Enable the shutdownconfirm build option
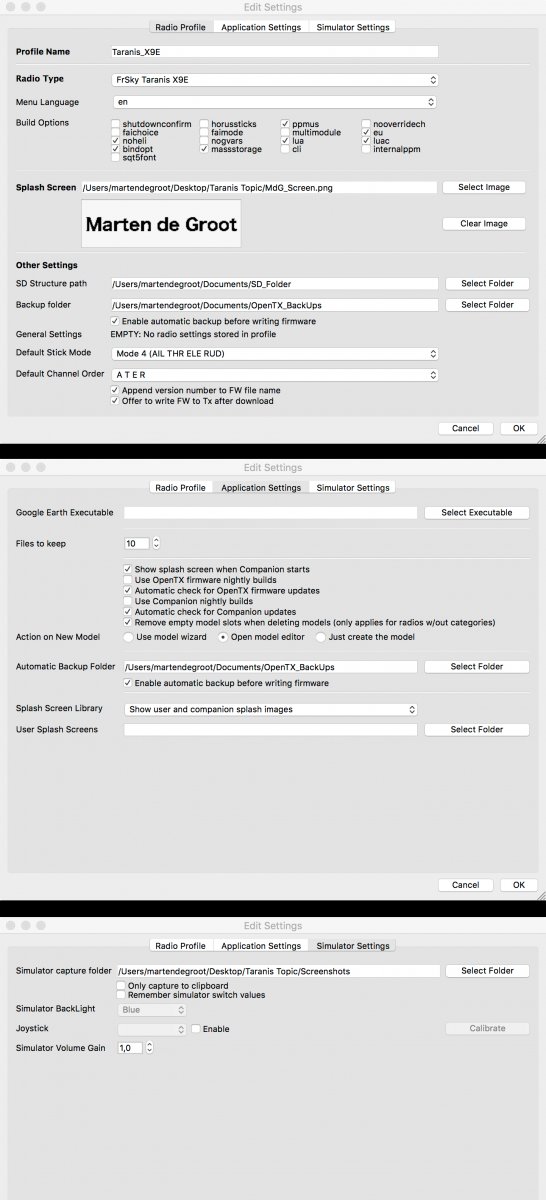Screen dimensions: 546x1200 click(x=116, y=124)
